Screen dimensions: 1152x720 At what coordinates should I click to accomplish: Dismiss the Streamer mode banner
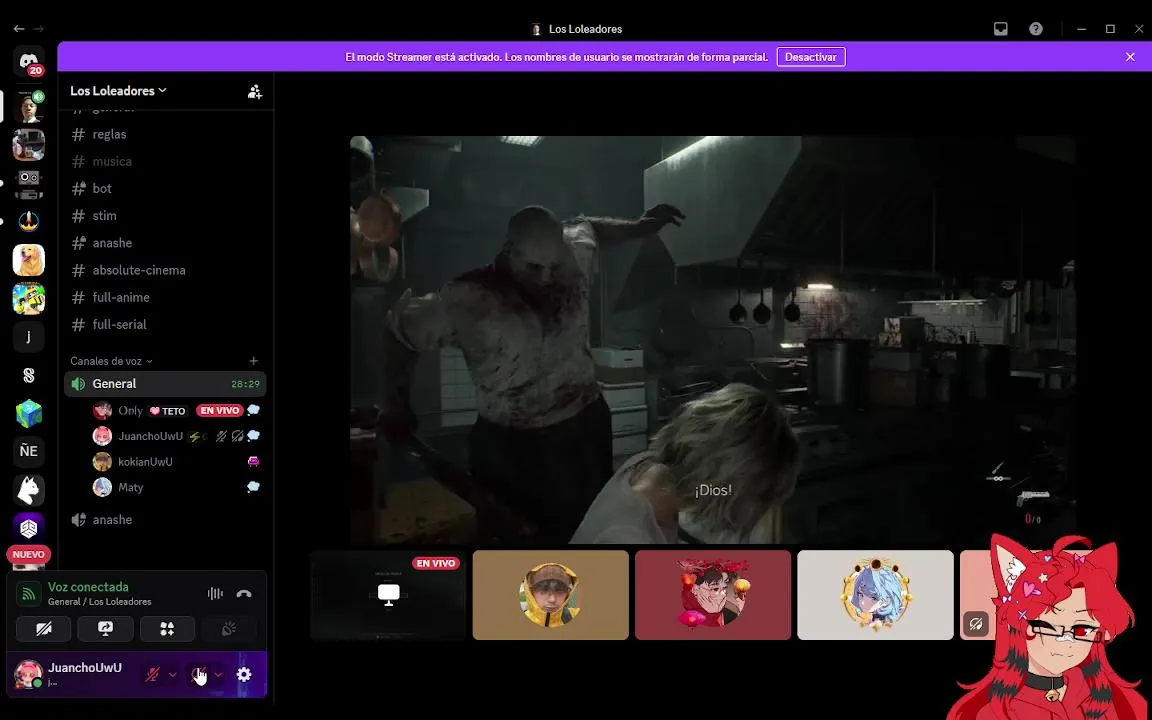click(1130, 57)
